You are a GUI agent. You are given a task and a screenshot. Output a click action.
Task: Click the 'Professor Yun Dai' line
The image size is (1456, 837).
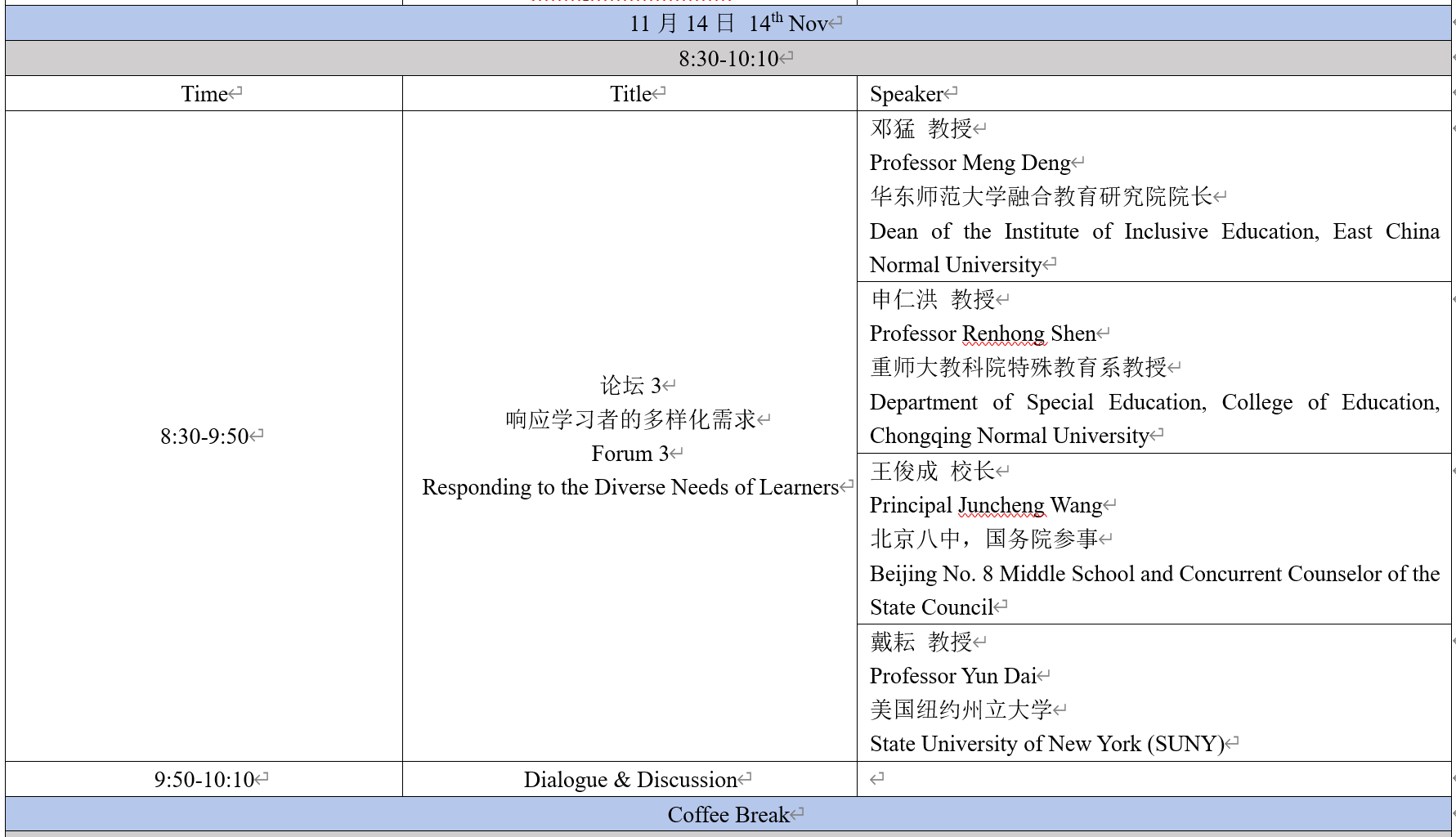point(952,677)
